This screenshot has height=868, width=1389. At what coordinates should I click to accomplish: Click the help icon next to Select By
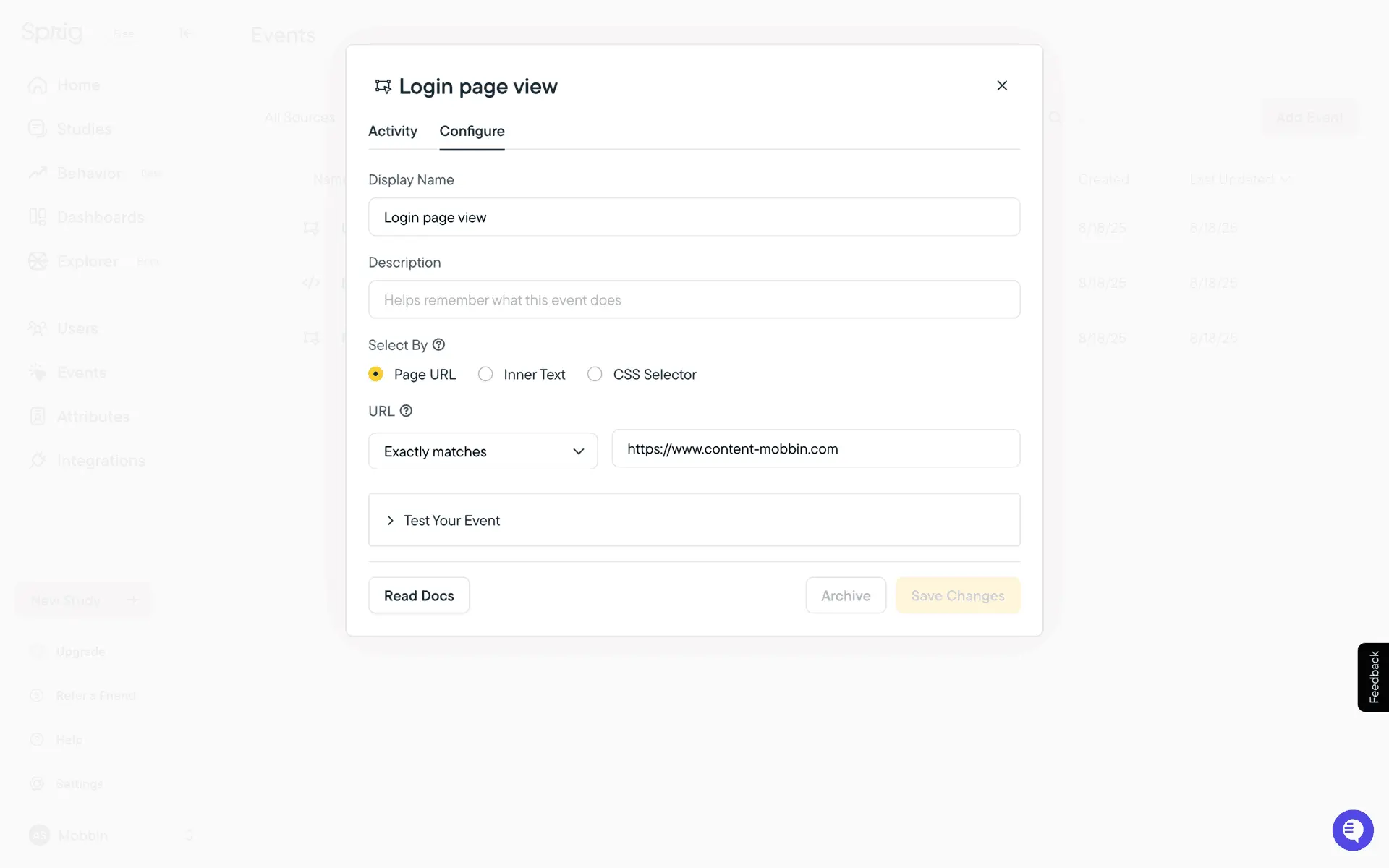point(438,345)
